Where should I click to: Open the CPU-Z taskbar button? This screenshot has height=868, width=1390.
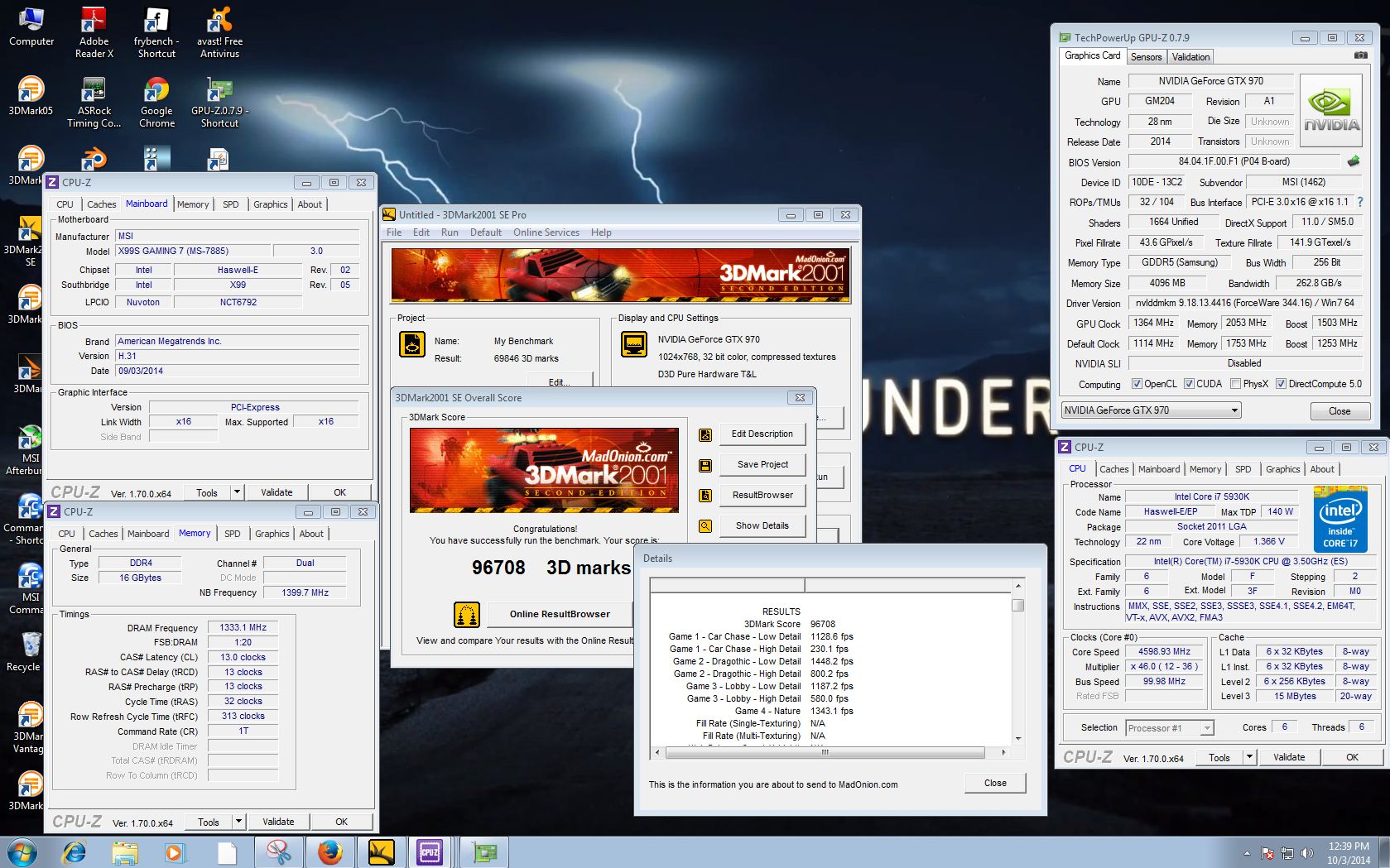[430, 852]
